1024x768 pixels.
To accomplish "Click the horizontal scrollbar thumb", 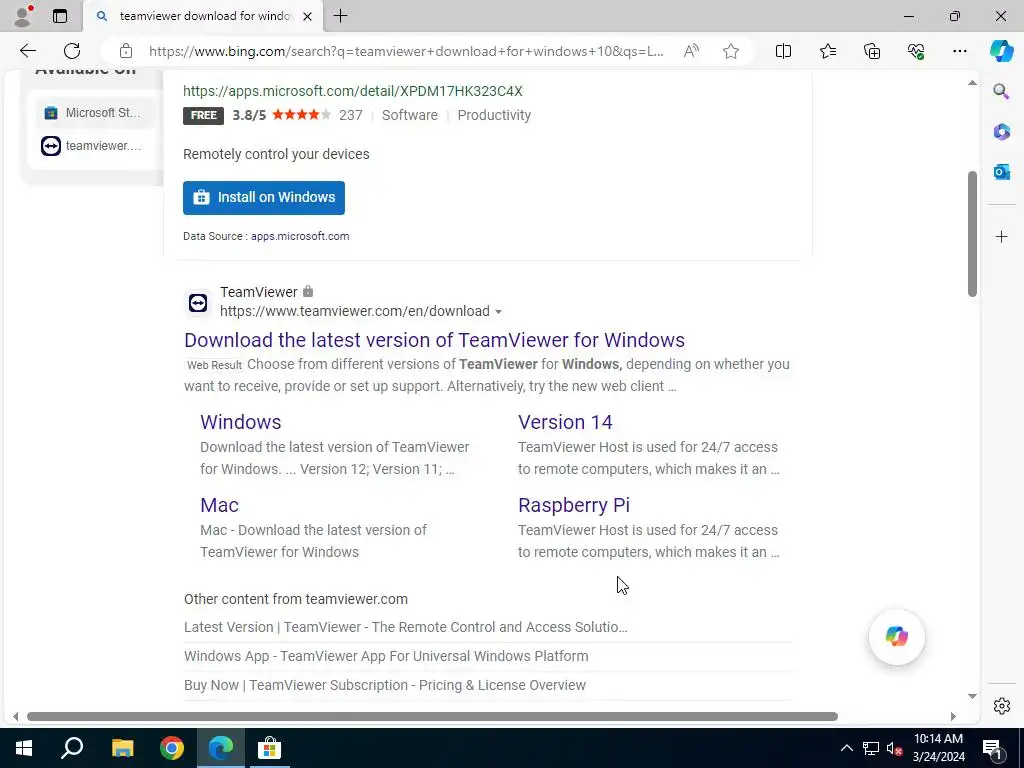I will pos(432,716).
